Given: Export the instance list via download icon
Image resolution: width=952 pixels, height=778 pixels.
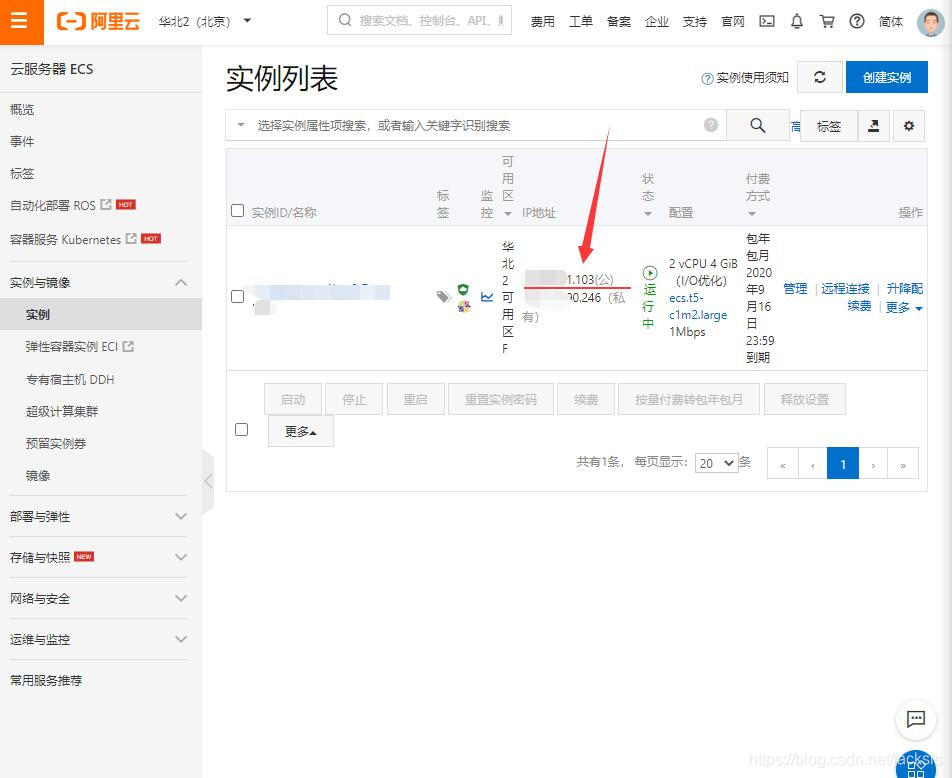Looking at the screenshot, I should [873, 126].
